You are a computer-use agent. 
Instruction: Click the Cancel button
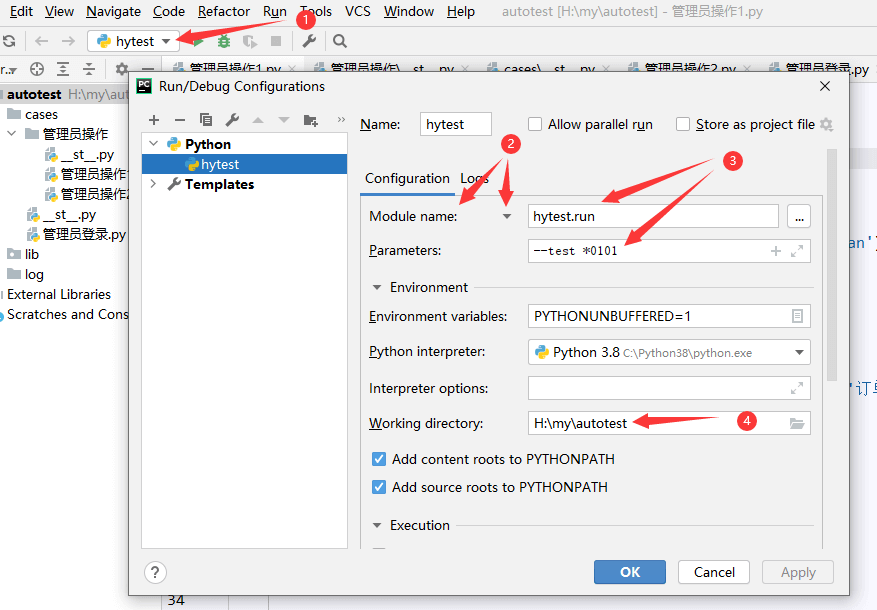pyautogui.click(x=714, y=572)
